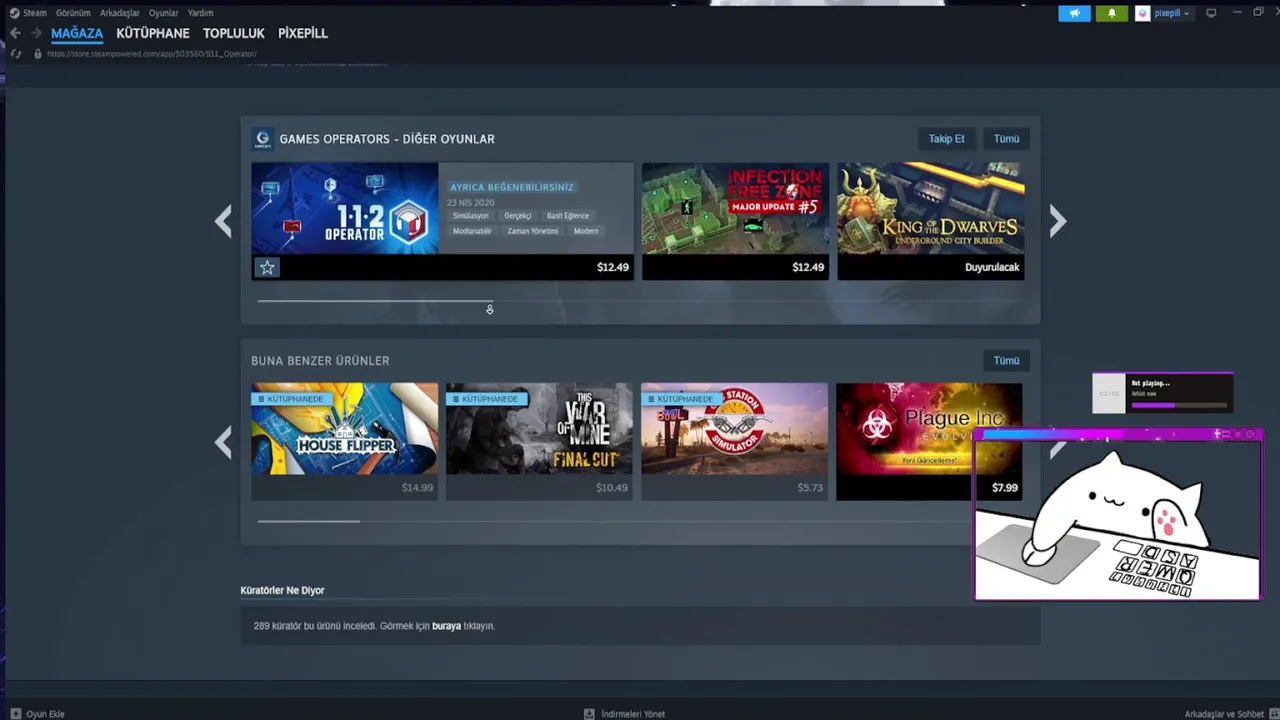Go back with the left arrow icon
1280x720 pixels.
click(x=15, y=33)
